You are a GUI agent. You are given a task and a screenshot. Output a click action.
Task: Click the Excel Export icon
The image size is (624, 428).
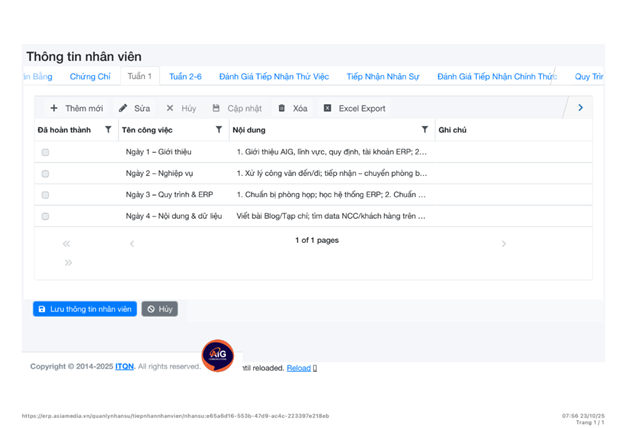click(327, 108)
